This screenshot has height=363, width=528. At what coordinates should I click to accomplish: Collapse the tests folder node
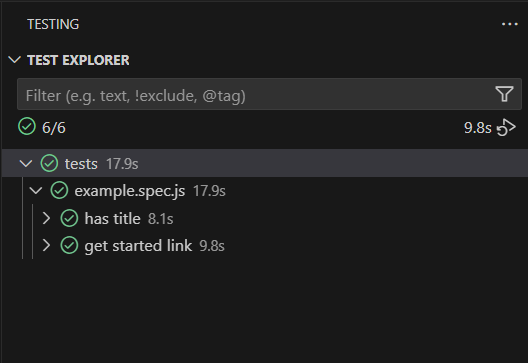[x=26, y=164]
